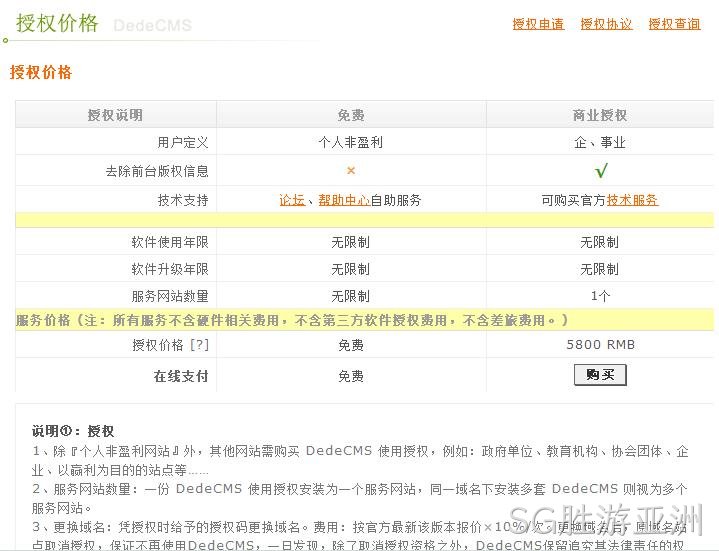This screenshot has width=719, height=551.
Task: Click the 软件升级年限 row label
Action: (x=170, y=269)
